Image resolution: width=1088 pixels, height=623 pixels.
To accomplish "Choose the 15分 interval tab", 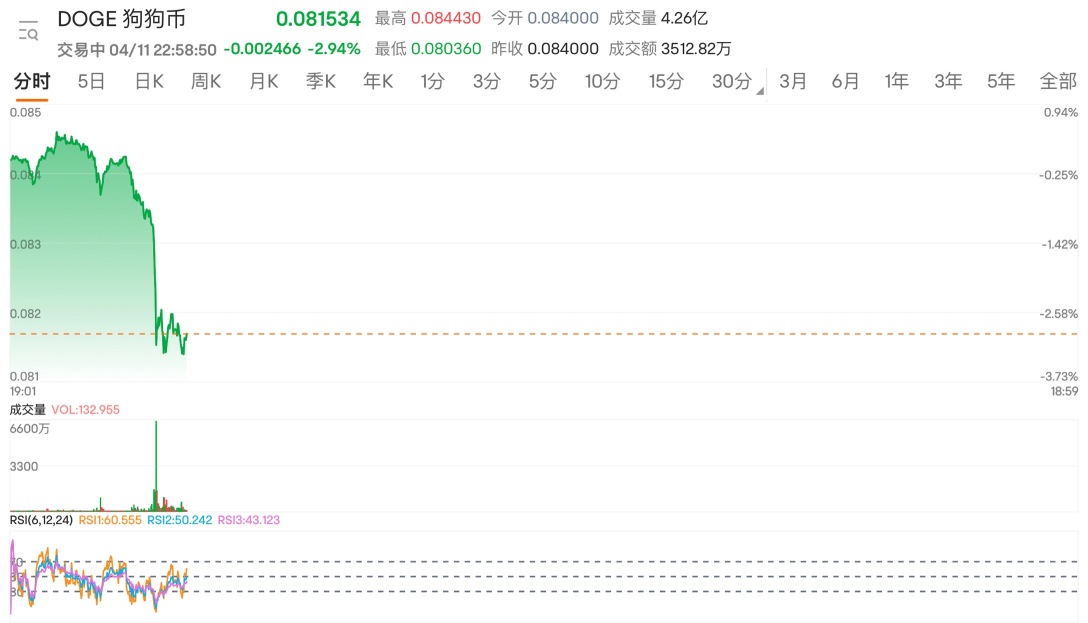I will point(666,81).
